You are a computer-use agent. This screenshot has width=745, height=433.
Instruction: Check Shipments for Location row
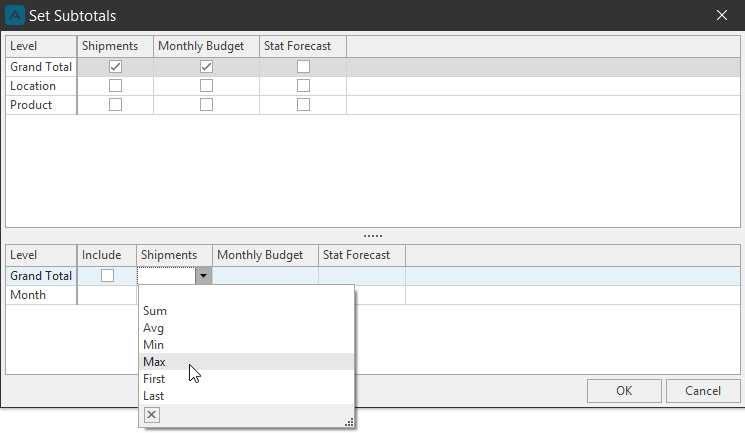click(115, 86)
